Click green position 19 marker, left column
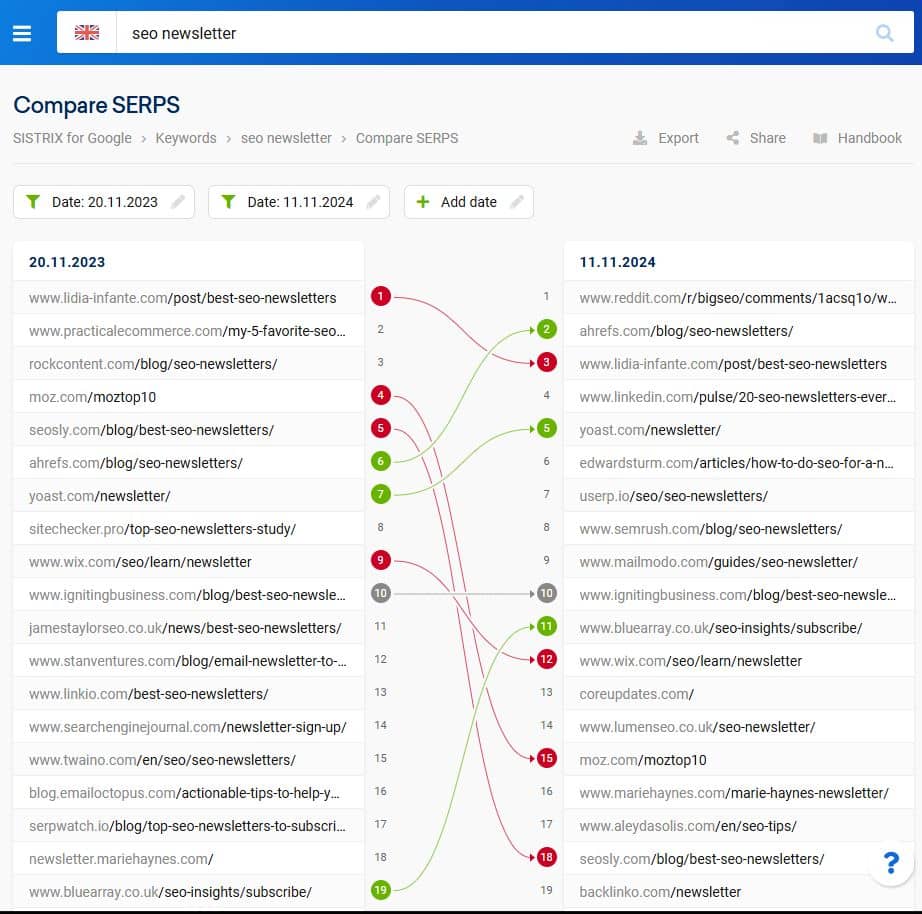922x914 pixels. 380,890
